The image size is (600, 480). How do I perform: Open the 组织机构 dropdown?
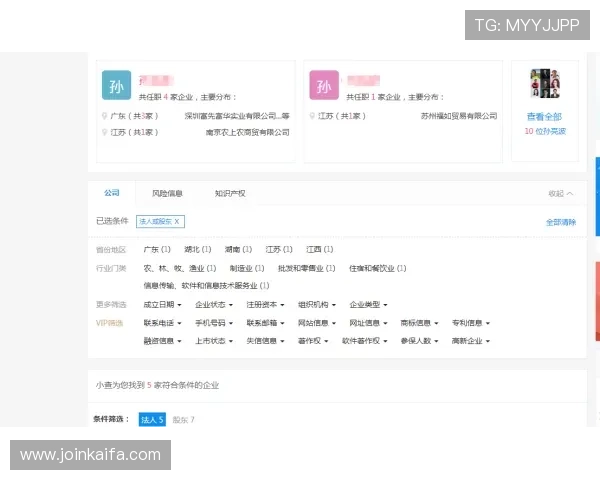tap(317, 305)
